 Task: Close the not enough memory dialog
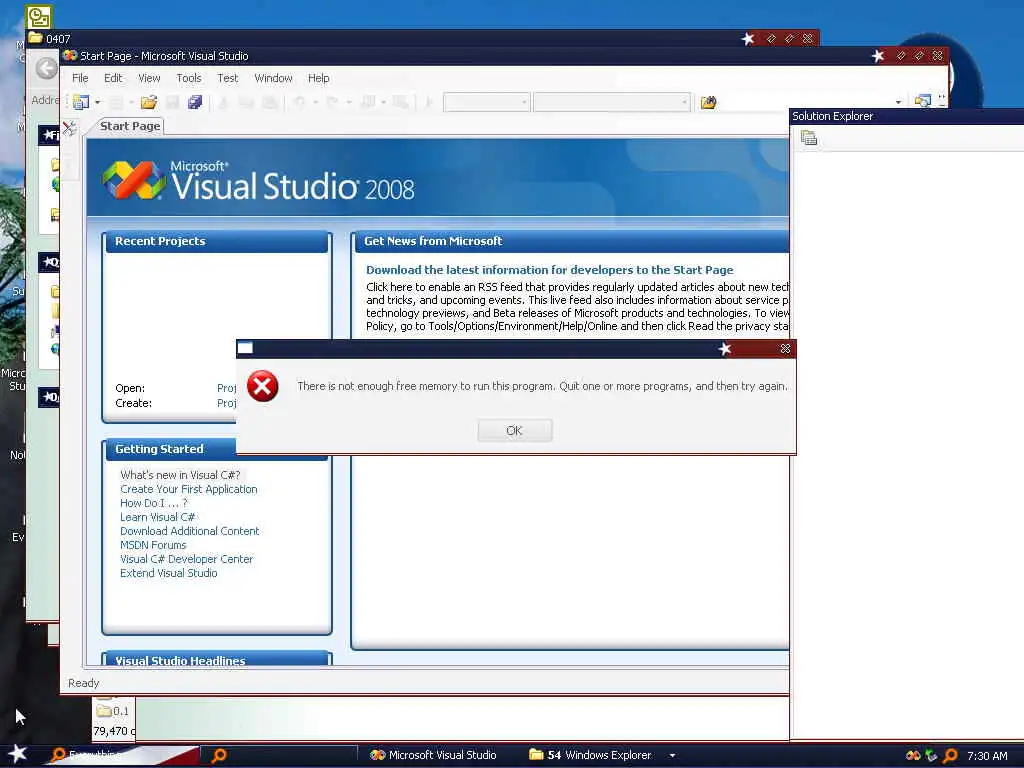click(x=786, y=349)
